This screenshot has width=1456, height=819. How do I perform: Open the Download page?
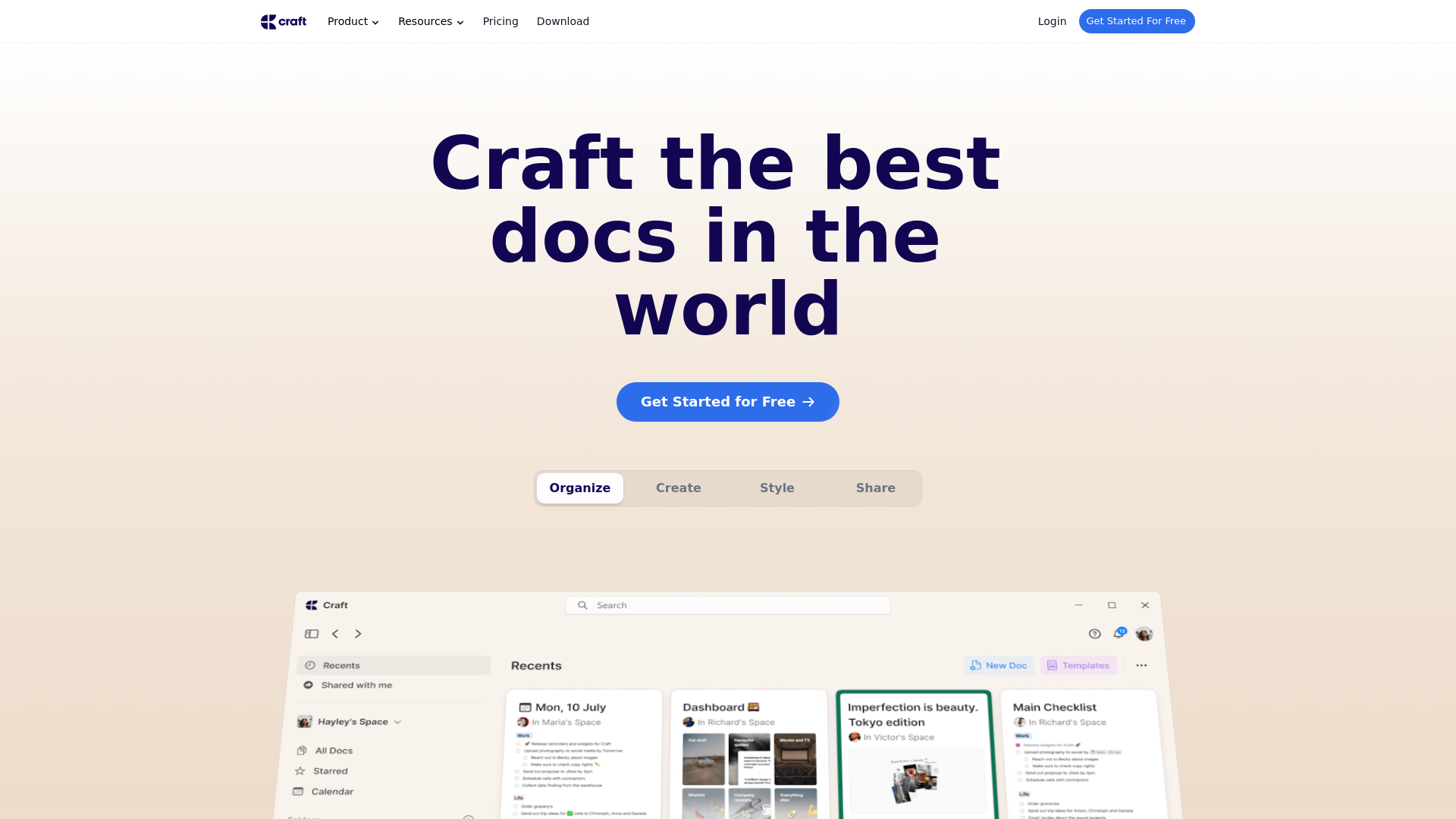tap(563, 21)
